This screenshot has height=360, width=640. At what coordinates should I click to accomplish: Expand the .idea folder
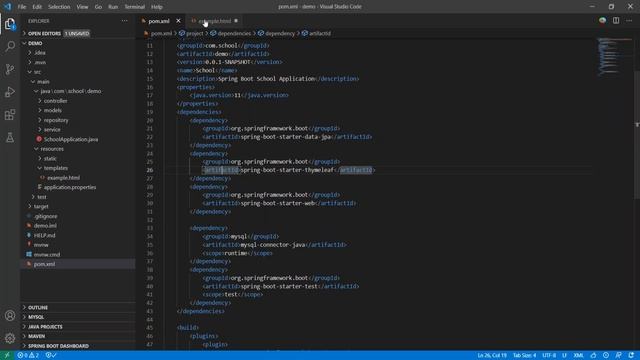click(78, 53)
